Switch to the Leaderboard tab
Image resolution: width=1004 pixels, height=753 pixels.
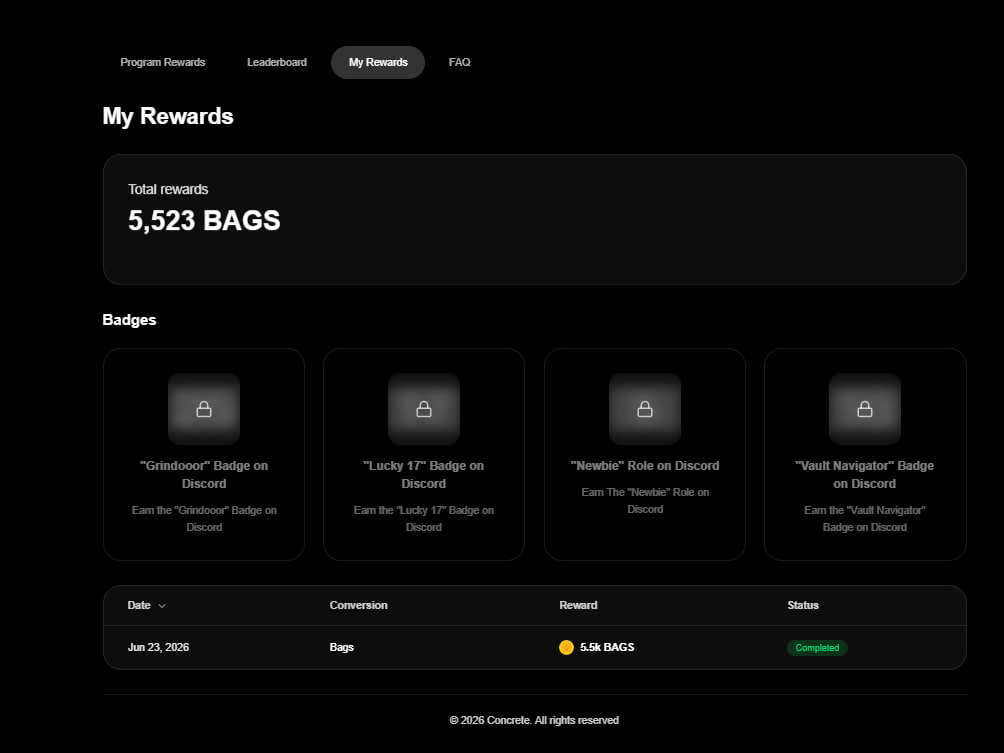(x=277, y=62)
